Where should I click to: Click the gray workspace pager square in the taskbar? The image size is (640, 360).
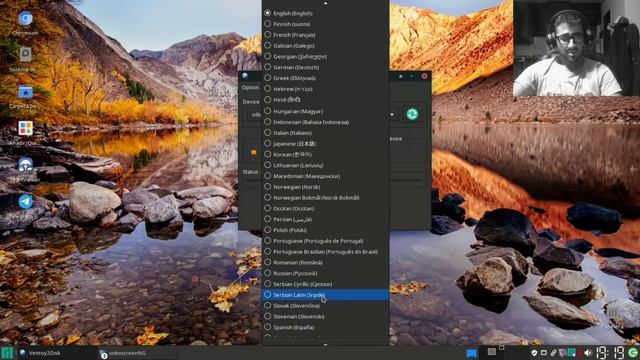pos(492,352)
